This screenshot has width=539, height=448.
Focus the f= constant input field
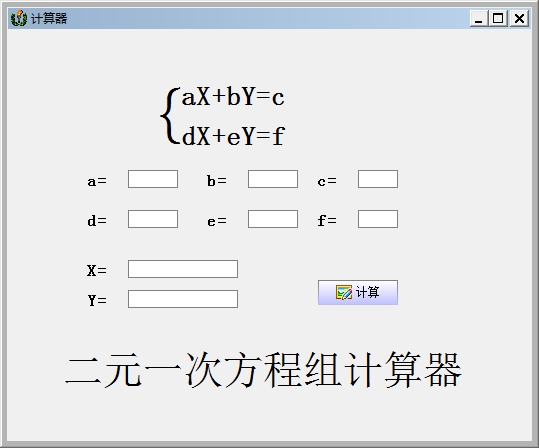click(378, 219)
